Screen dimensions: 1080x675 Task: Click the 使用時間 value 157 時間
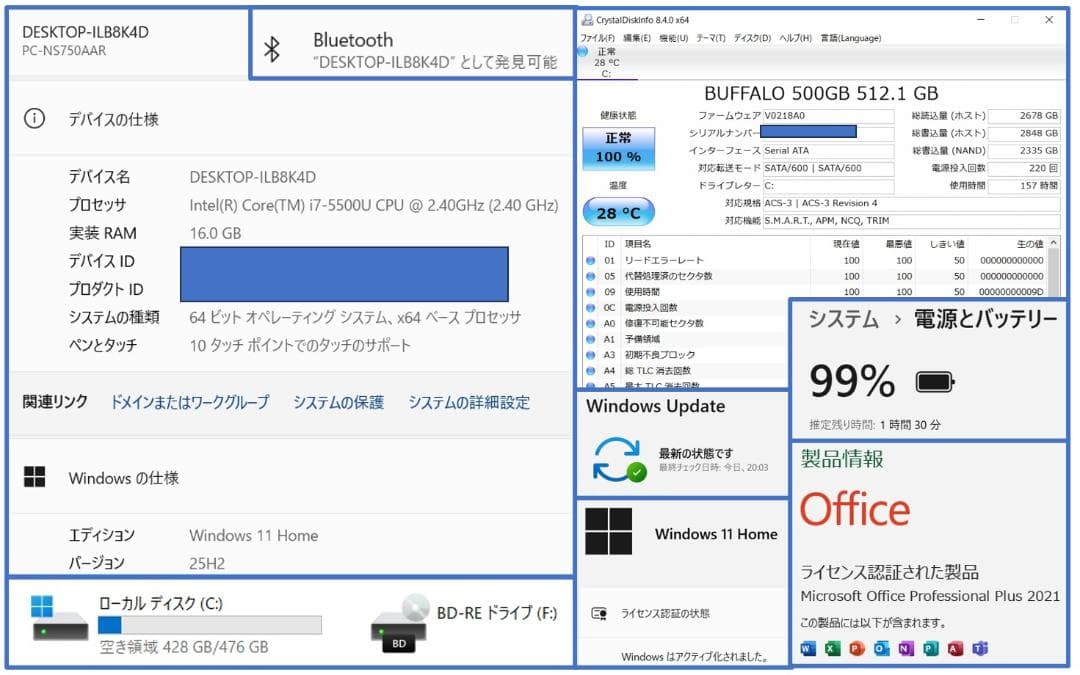pos(1024,186)
